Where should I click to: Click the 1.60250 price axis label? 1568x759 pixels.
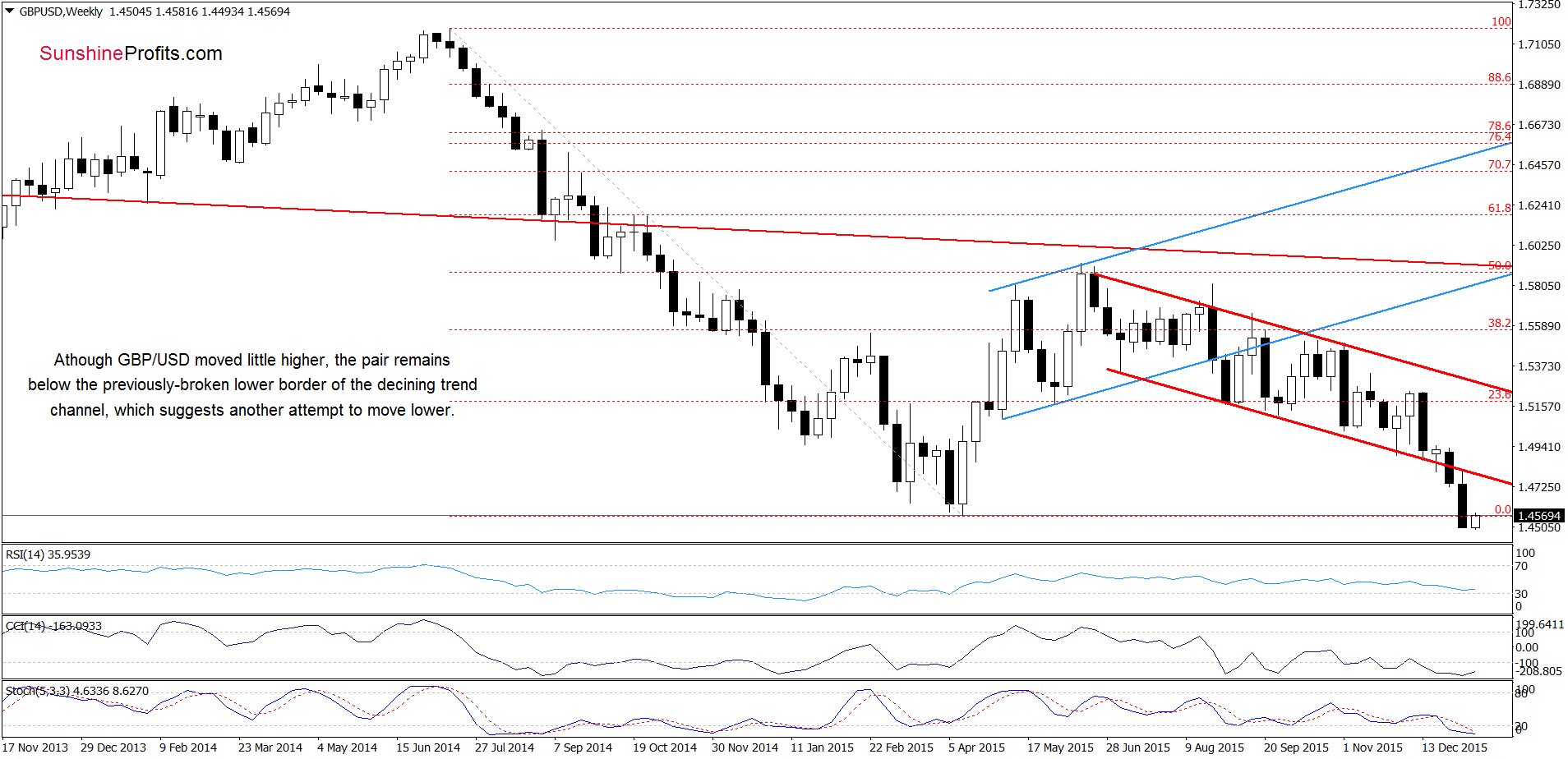pos(1539,246)
